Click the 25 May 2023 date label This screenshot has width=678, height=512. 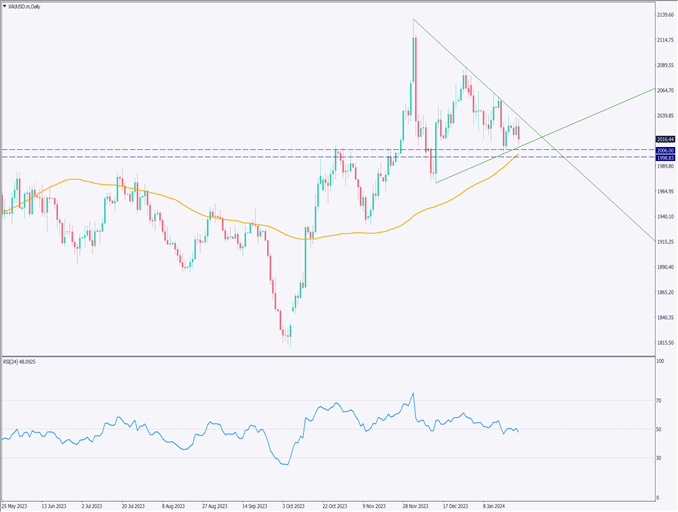point(17,506)
